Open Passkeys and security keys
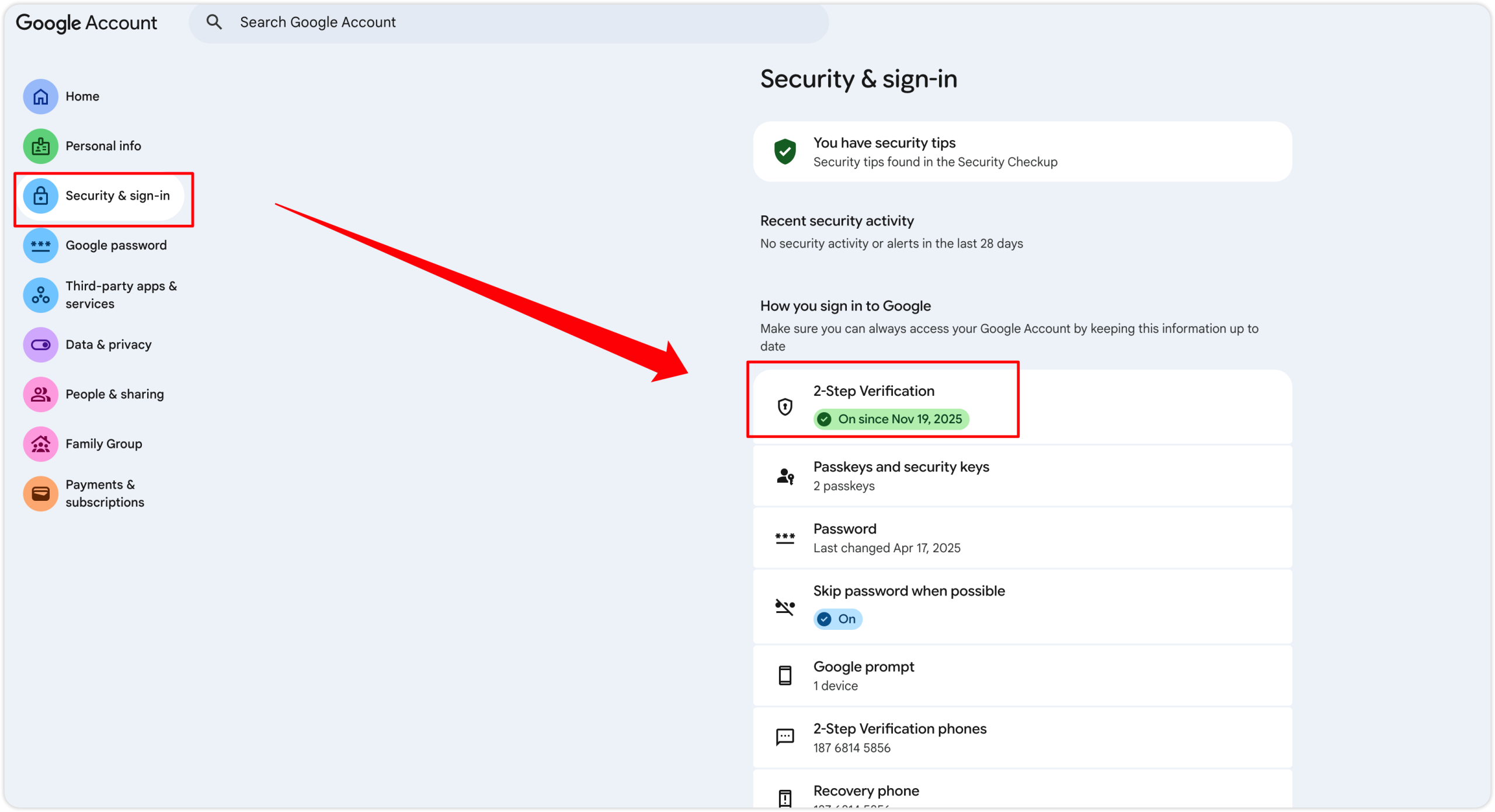This screenshot has width=1495, height=812. 1022,476
